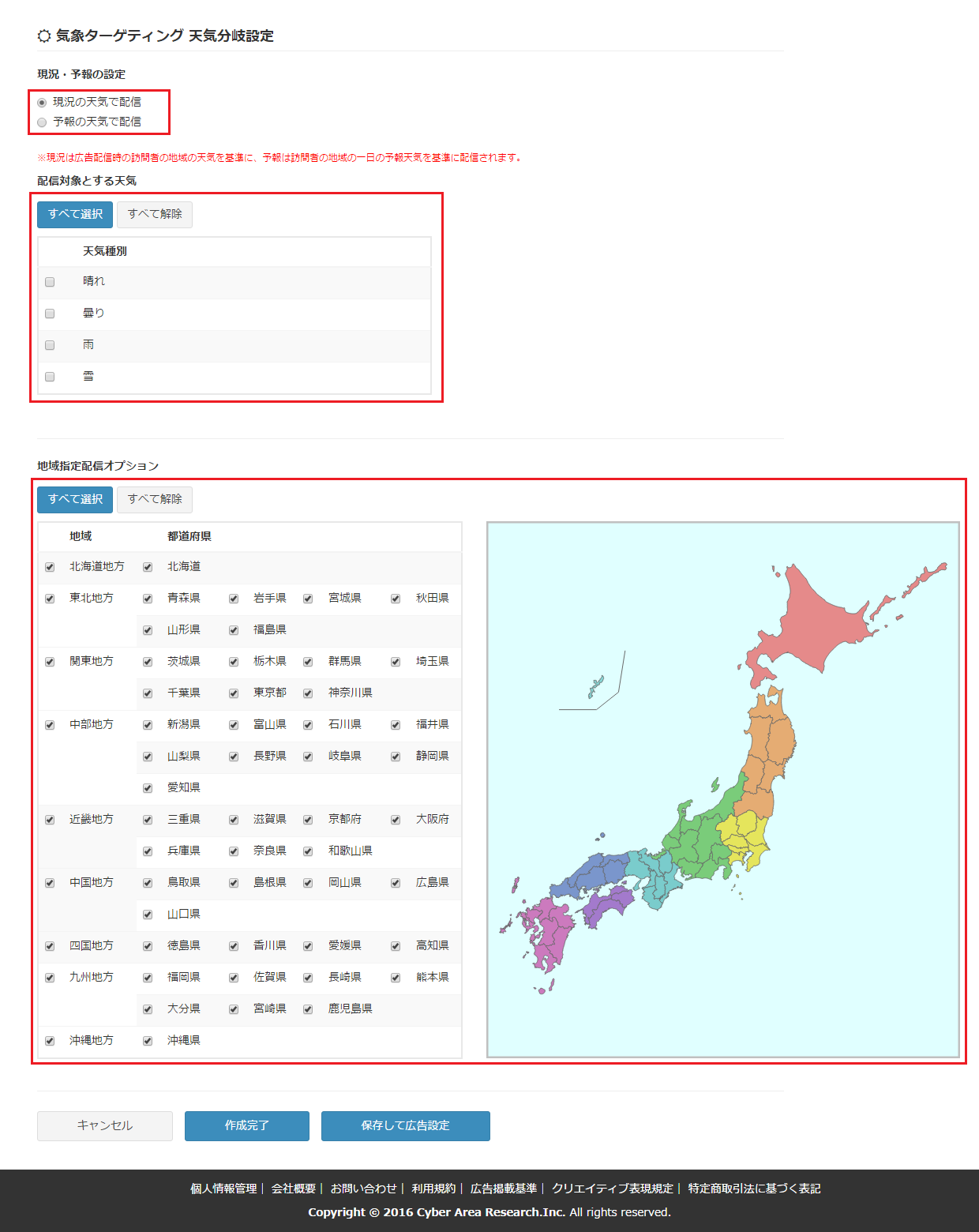Screen dimensions: 979x1232
Task: Toggle the 山口県 checkbox
Action: (148, 915)
